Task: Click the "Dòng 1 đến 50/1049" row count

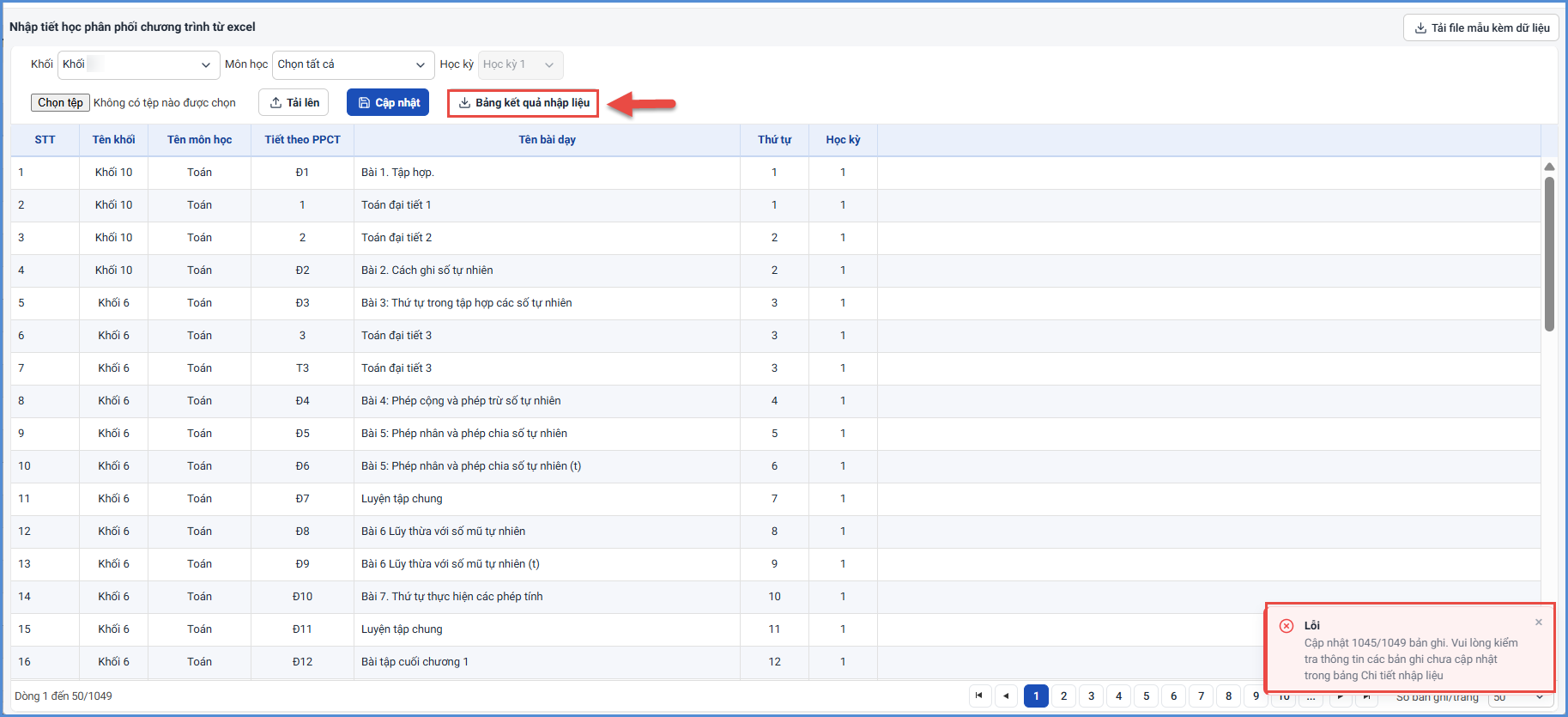Action: (64, 696)
